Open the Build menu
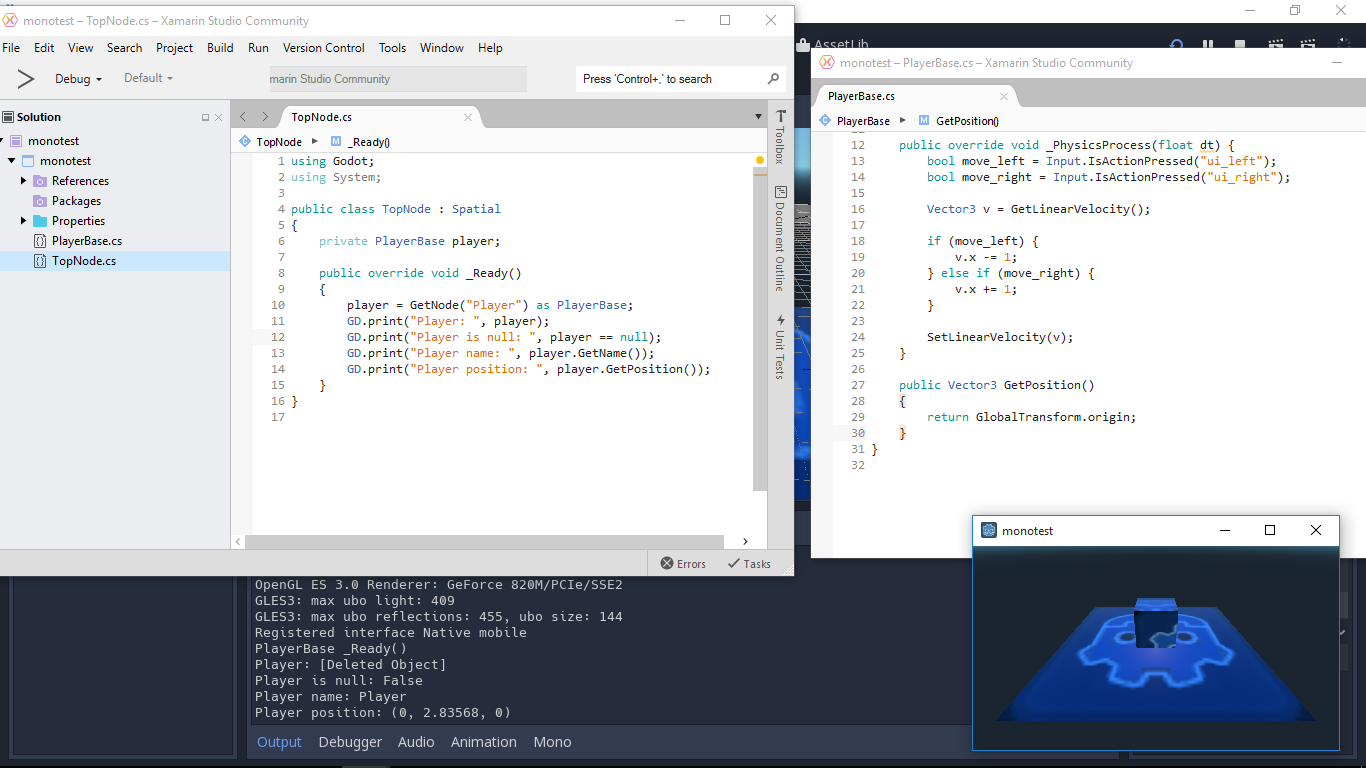 [x=219, y=48]
